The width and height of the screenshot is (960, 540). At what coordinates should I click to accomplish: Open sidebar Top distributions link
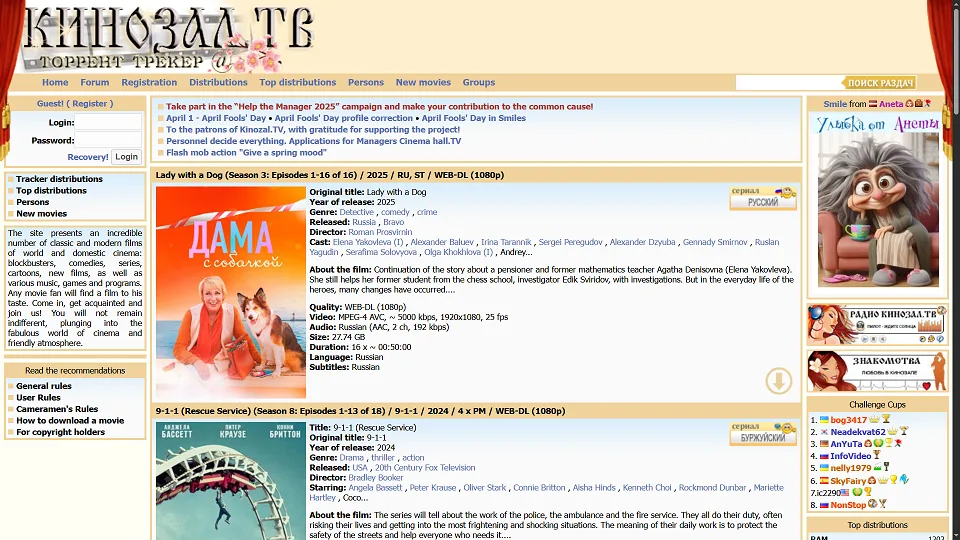coord(51,190)
